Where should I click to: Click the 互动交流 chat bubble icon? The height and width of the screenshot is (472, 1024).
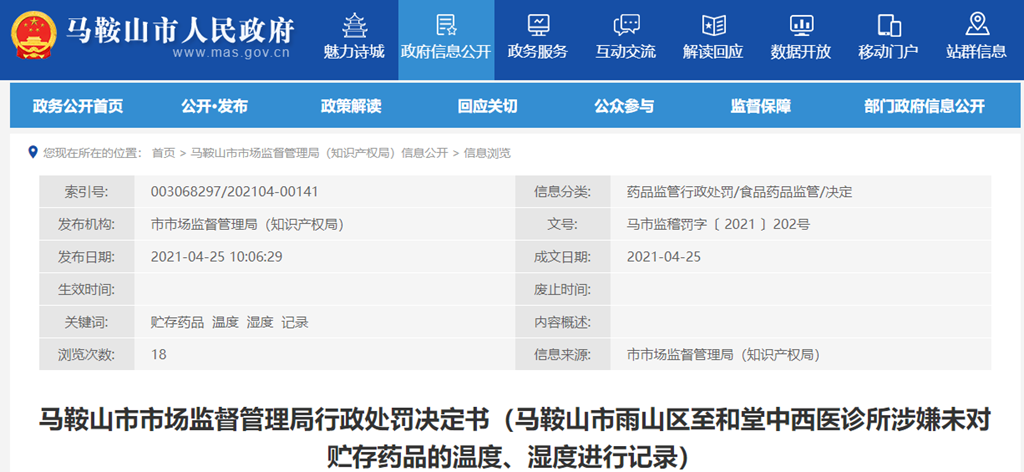(x=626, y=25)
